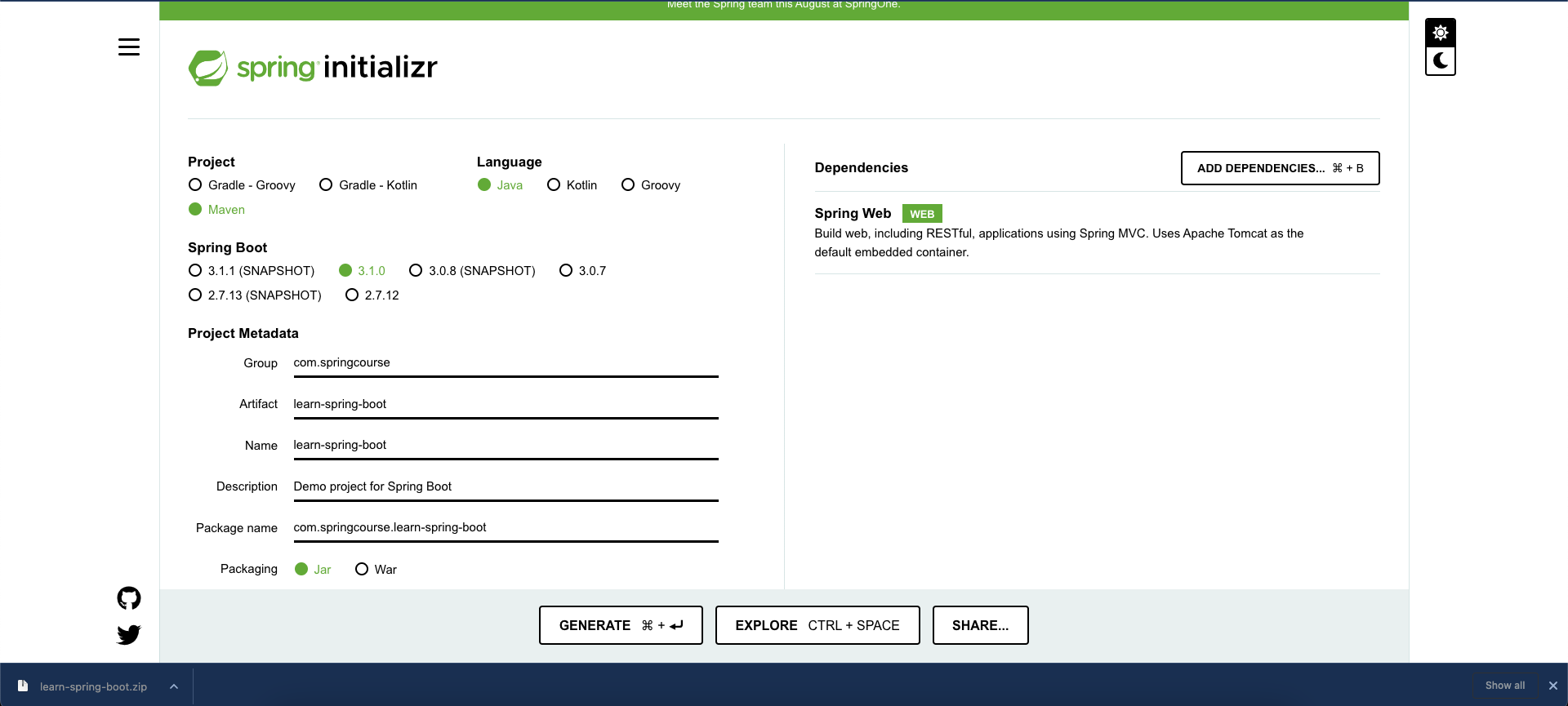Open learn-spring-boot.zip download item
This screenshot has width=1568, height=706.
click(93, 686)
